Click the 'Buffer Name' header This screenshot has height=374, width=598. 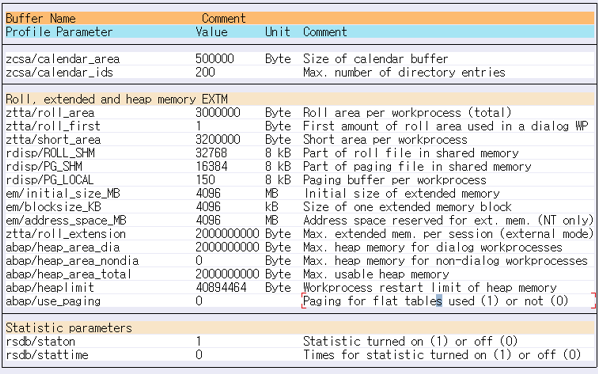click(x=40, y=18)
